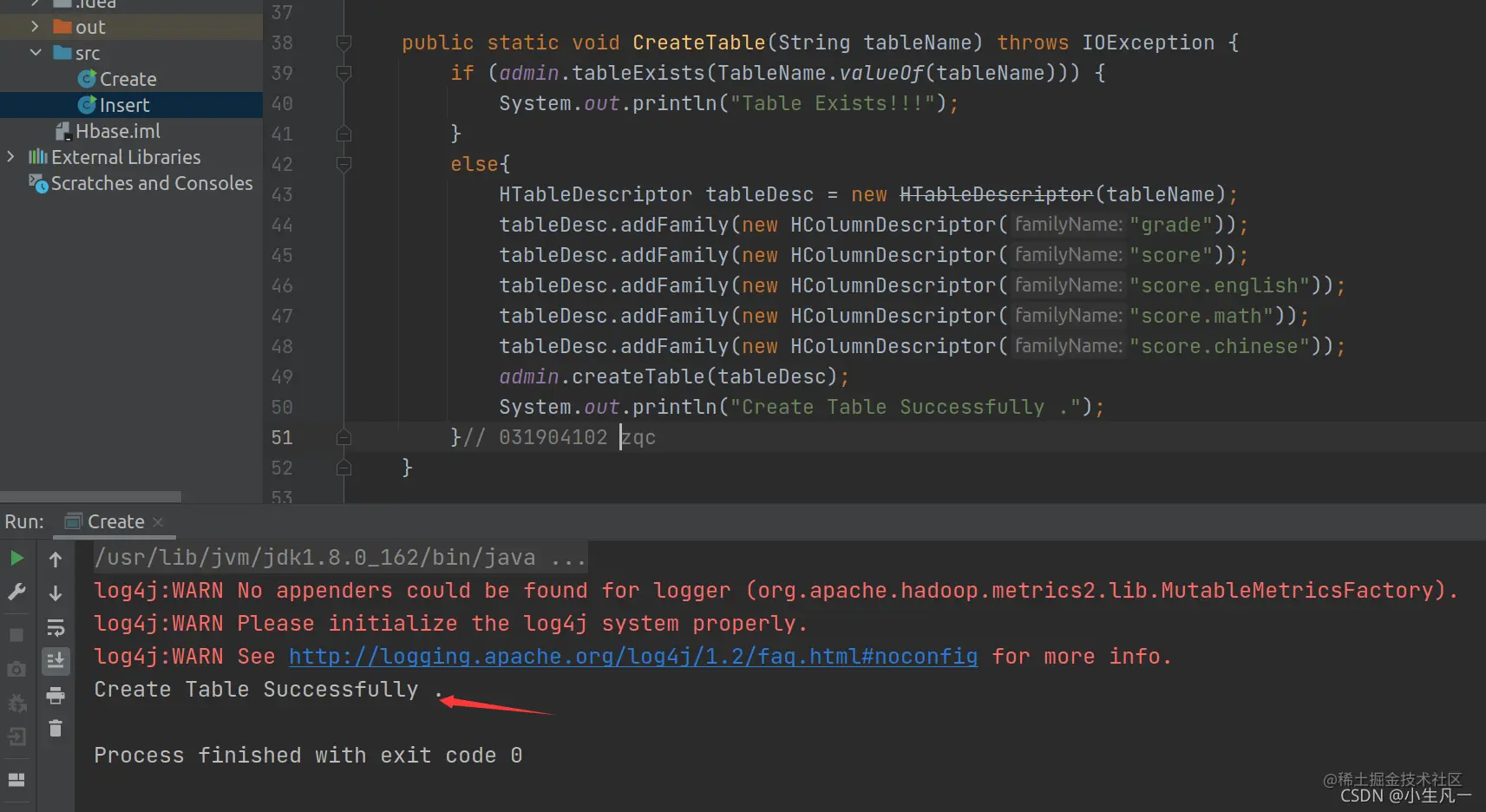Image resolution: width=1486 pixels, height=812 pixels.
Task: Click the "score.chinese" string
Action: click(x=1219, y=346)
